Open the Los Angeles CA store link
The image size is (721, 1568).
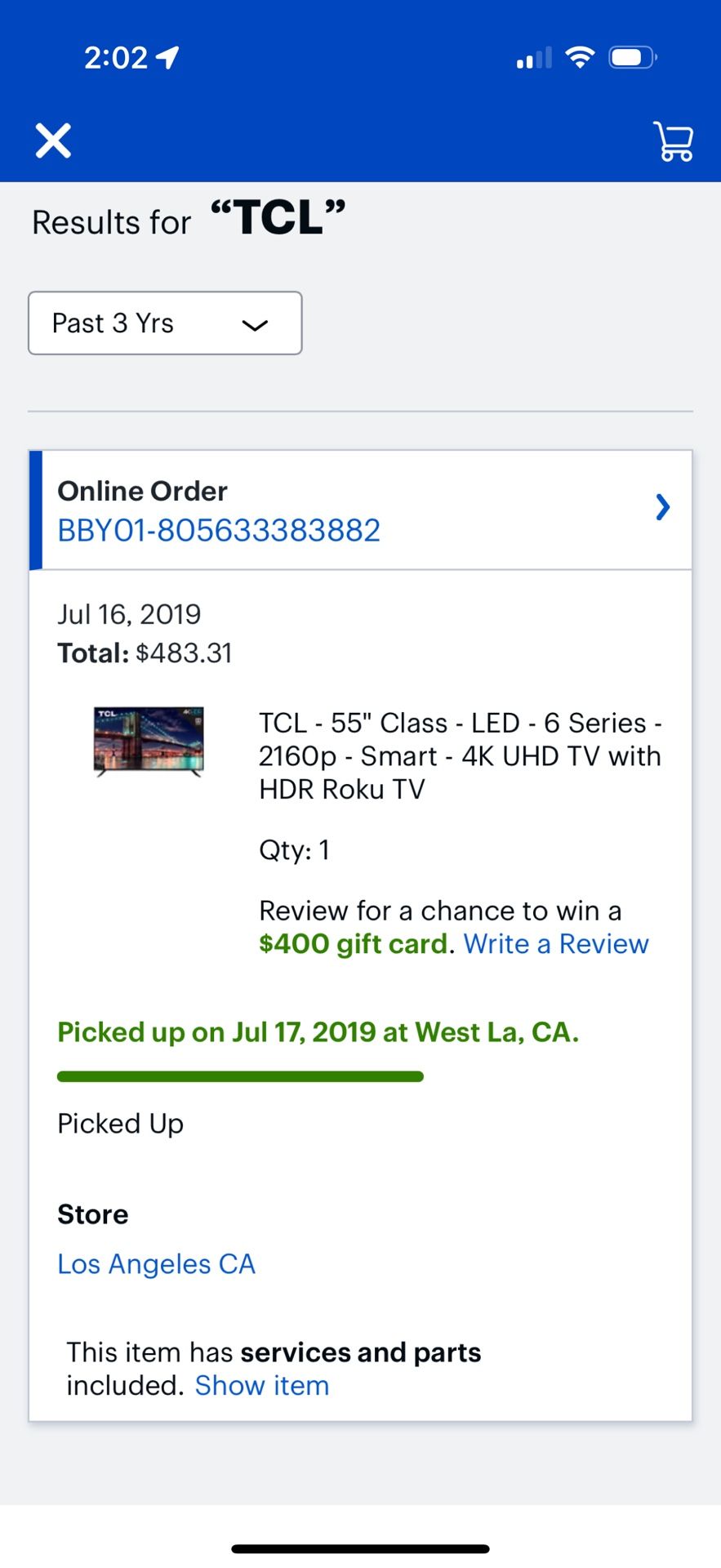pos(156,1264)
